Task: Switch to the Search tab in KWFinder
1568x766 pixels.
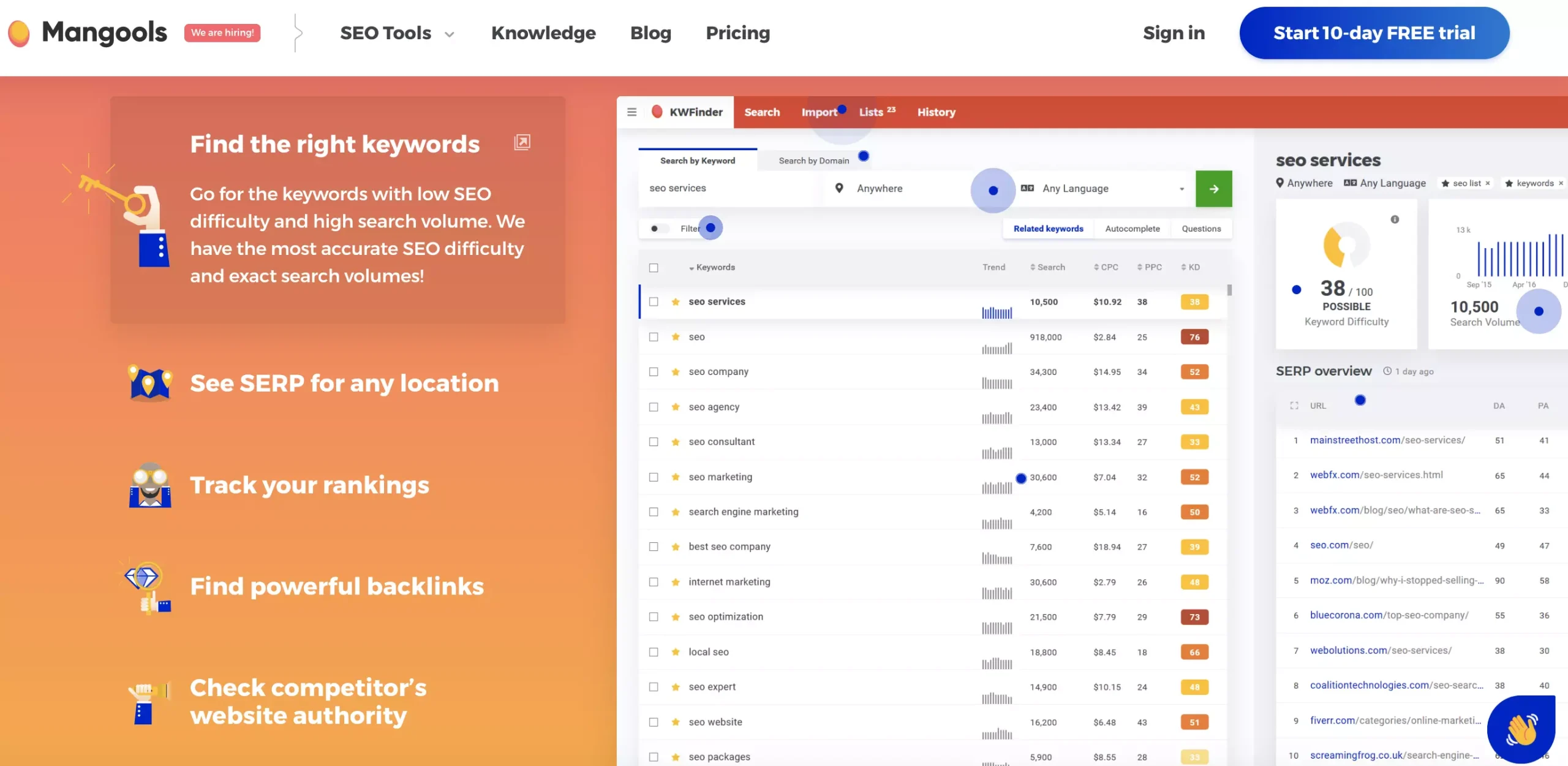Action: [x=762, y=112]
